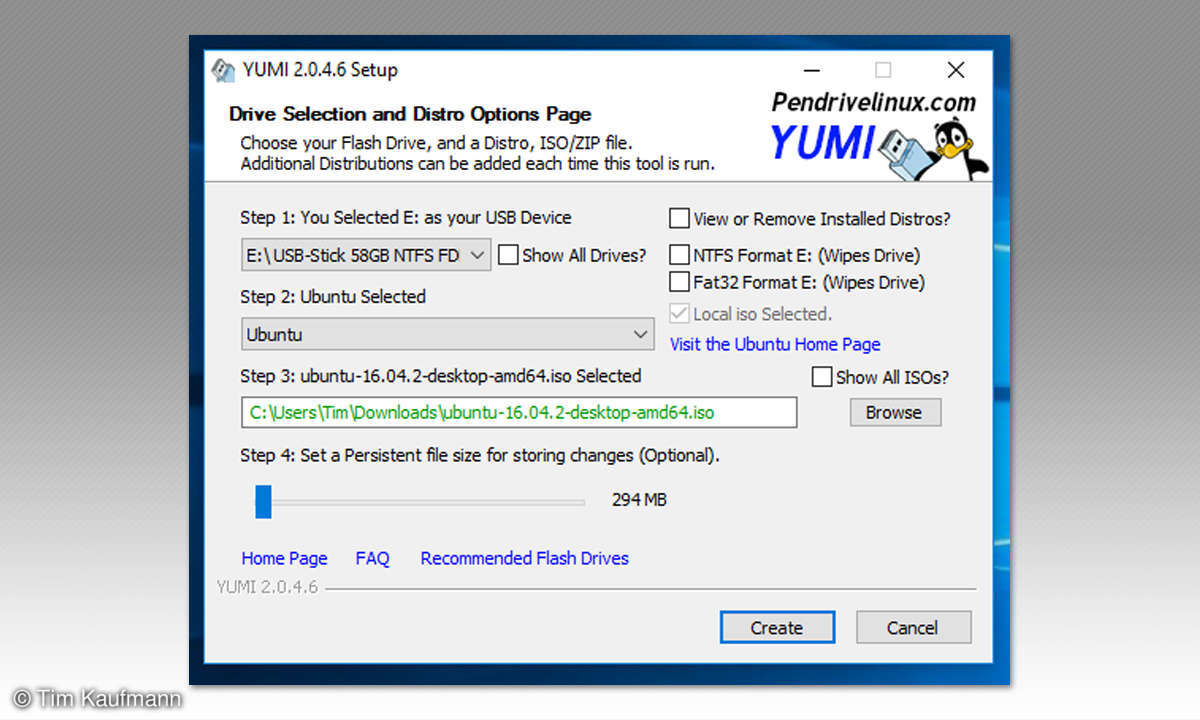Screen dimensions: 1200x720
Task: Expand the Ubuntu distro dropdown
Action: (448, 334)
